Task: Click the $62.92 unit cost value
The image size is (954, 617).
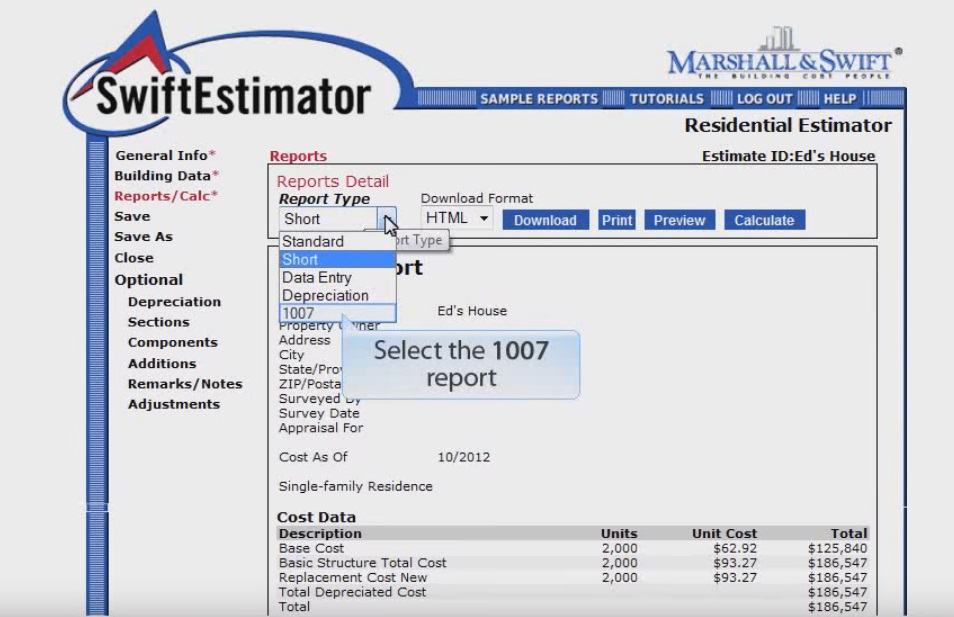Action: coord(735,548)
